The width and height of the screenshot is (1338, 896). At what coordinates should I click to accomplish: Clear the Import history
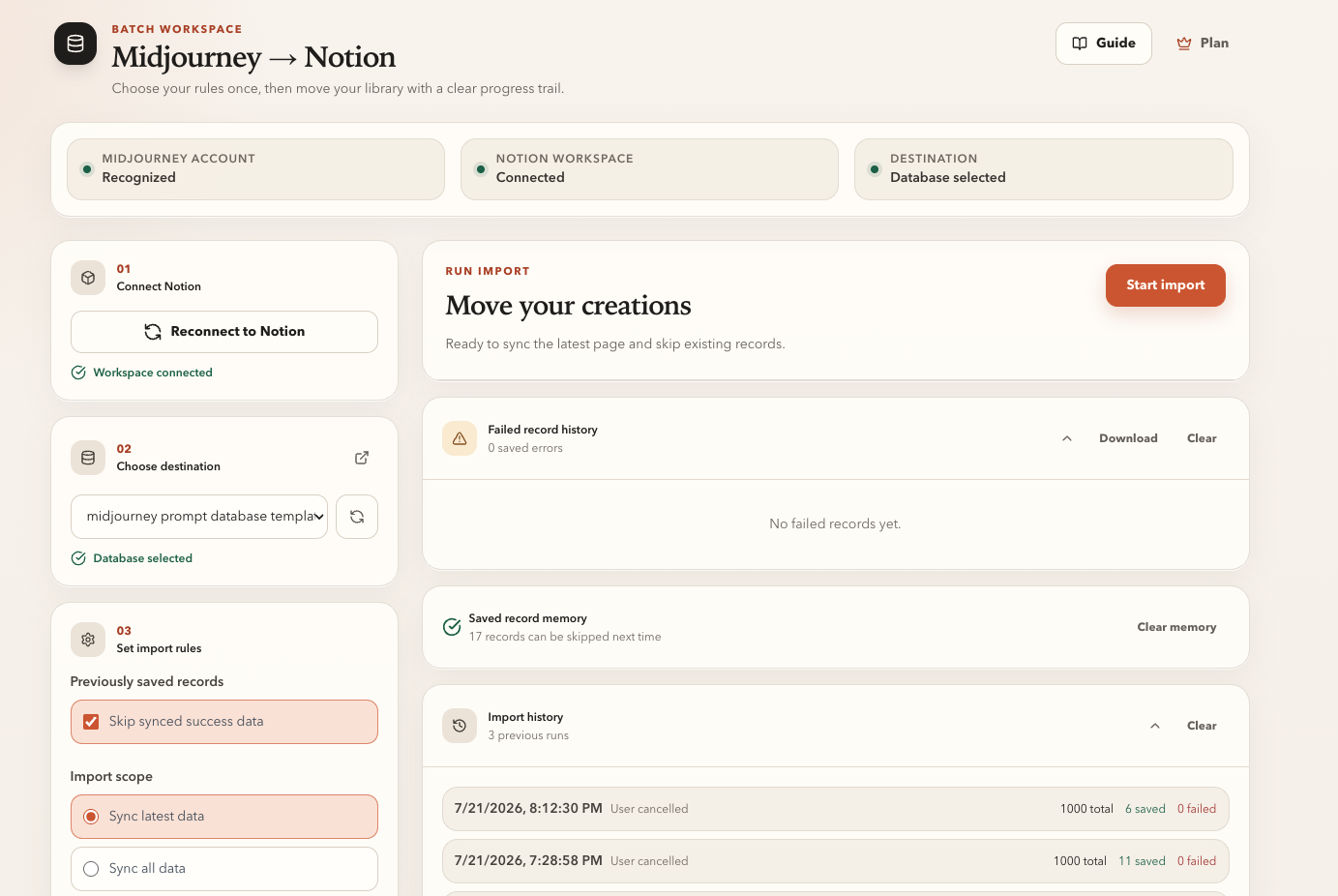[x=1202, y=726]
